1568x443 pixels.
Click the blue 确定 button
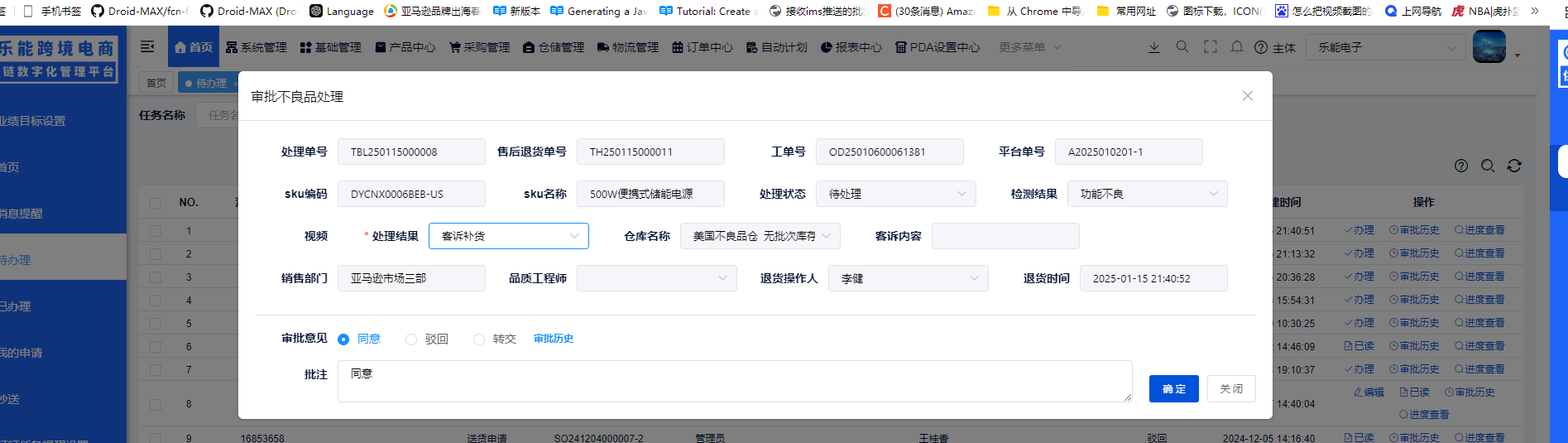(x=1173, y=389)
